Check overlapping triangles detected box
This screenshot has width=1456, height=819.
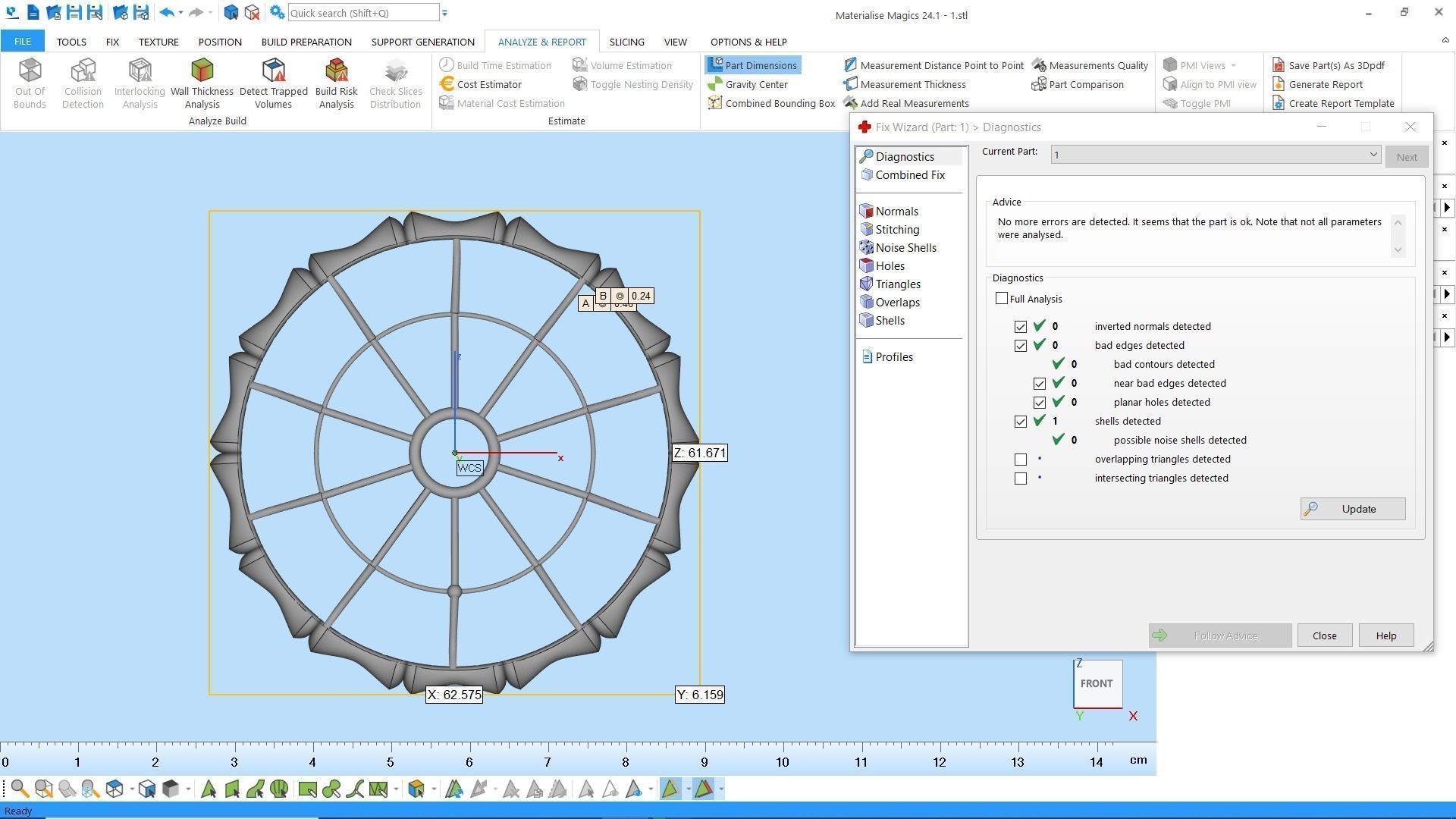point(1021,460)
